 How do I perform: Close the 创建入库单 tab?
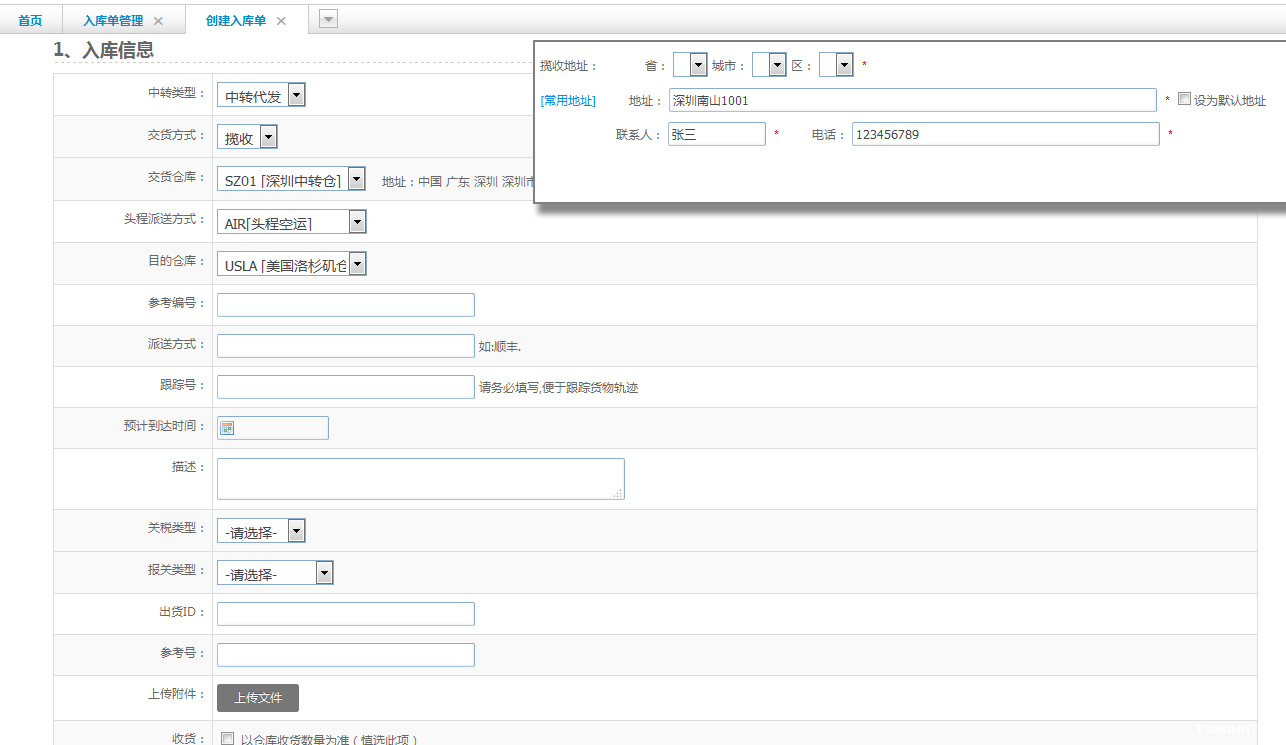click(281, 21)
